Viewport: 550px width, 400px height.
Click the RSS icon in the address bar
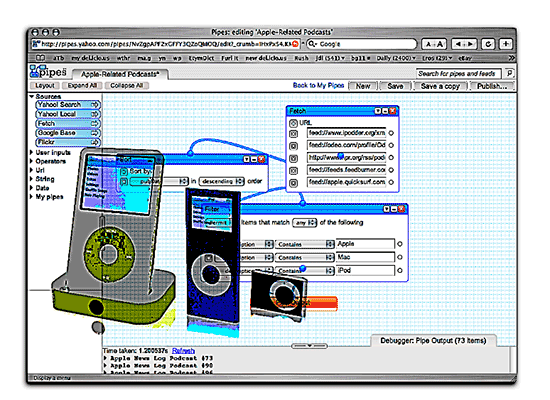pyautogui.click(x=295, y=44)
